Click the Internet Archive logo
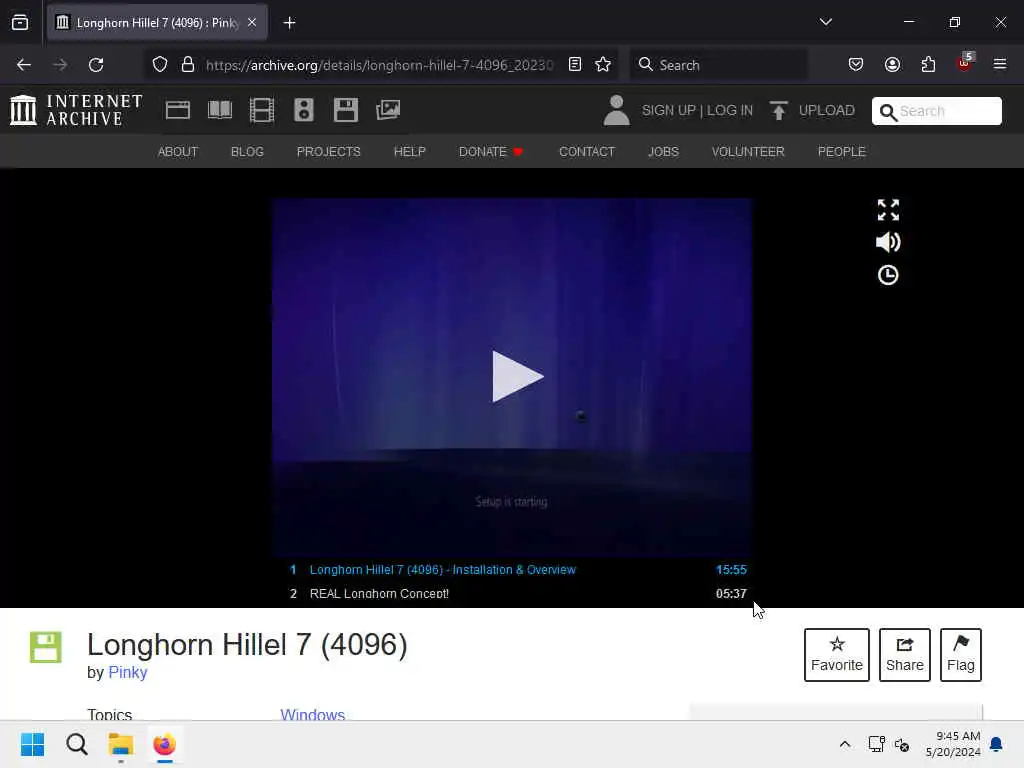The height and width of the screenshot is (768, 1024). [x=76, y=110]
